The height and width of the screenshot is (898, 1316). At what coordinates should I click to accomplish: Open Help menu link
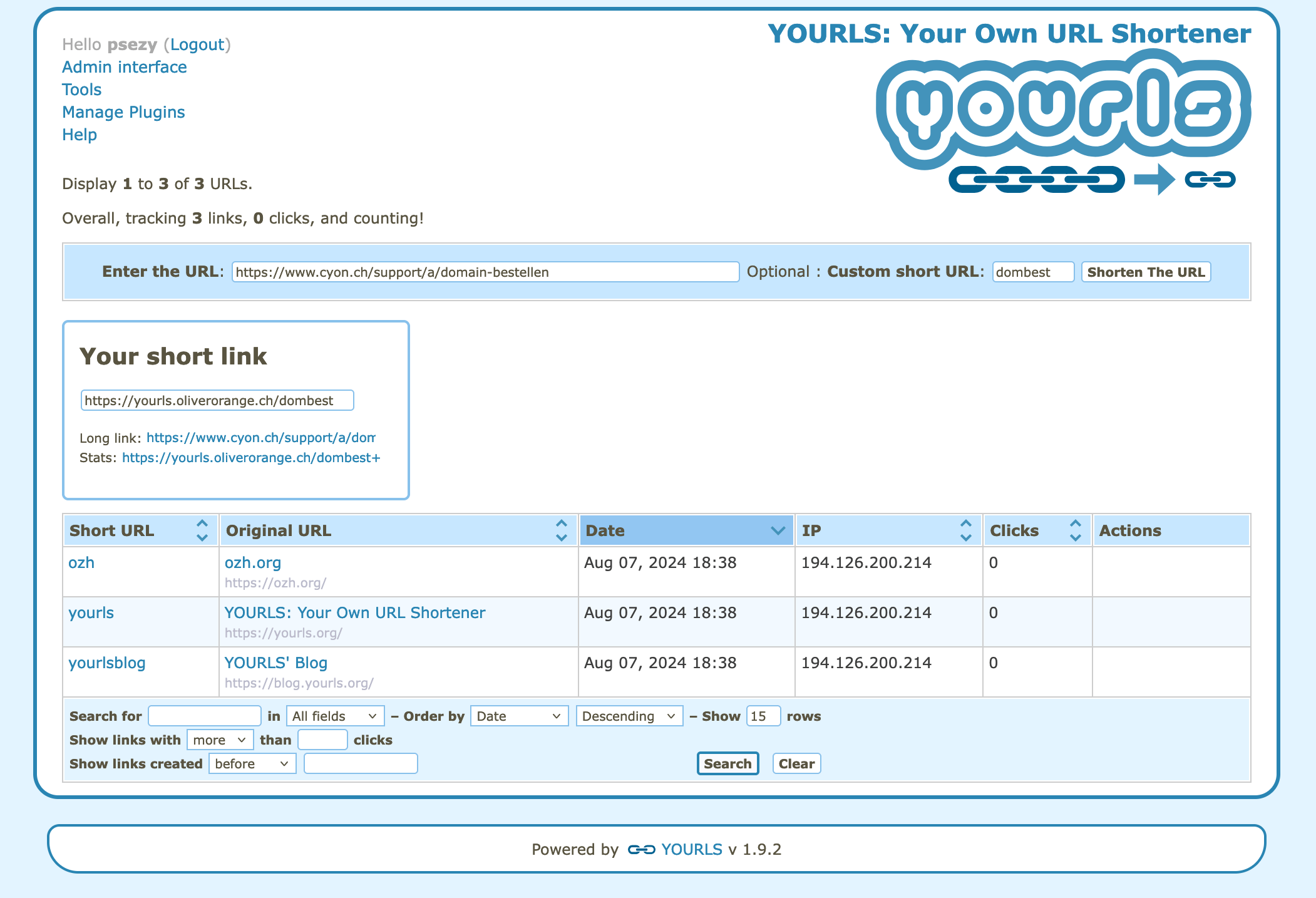point(80,135)
